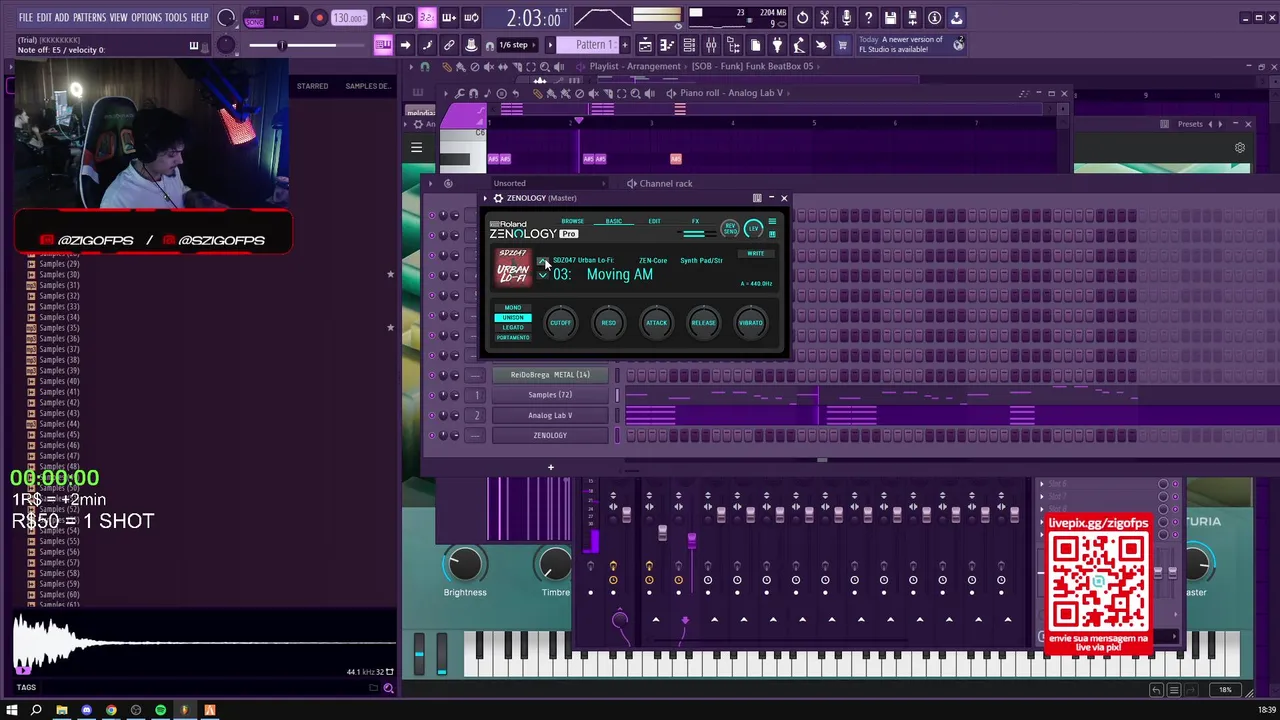Click the ZENOLOGY plugin gear icon

tap(498, 198)
